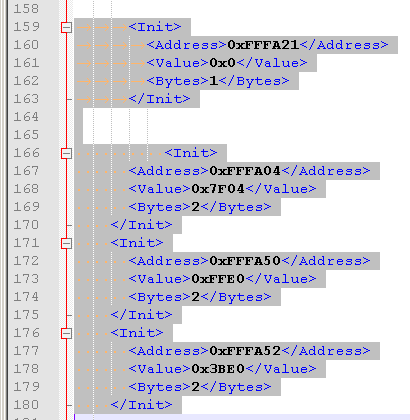The height and width of the screenshot is (420, 410).
Task: Collapse the Init block at line 166
Action: pyautogui.click(x=67, y=153)
